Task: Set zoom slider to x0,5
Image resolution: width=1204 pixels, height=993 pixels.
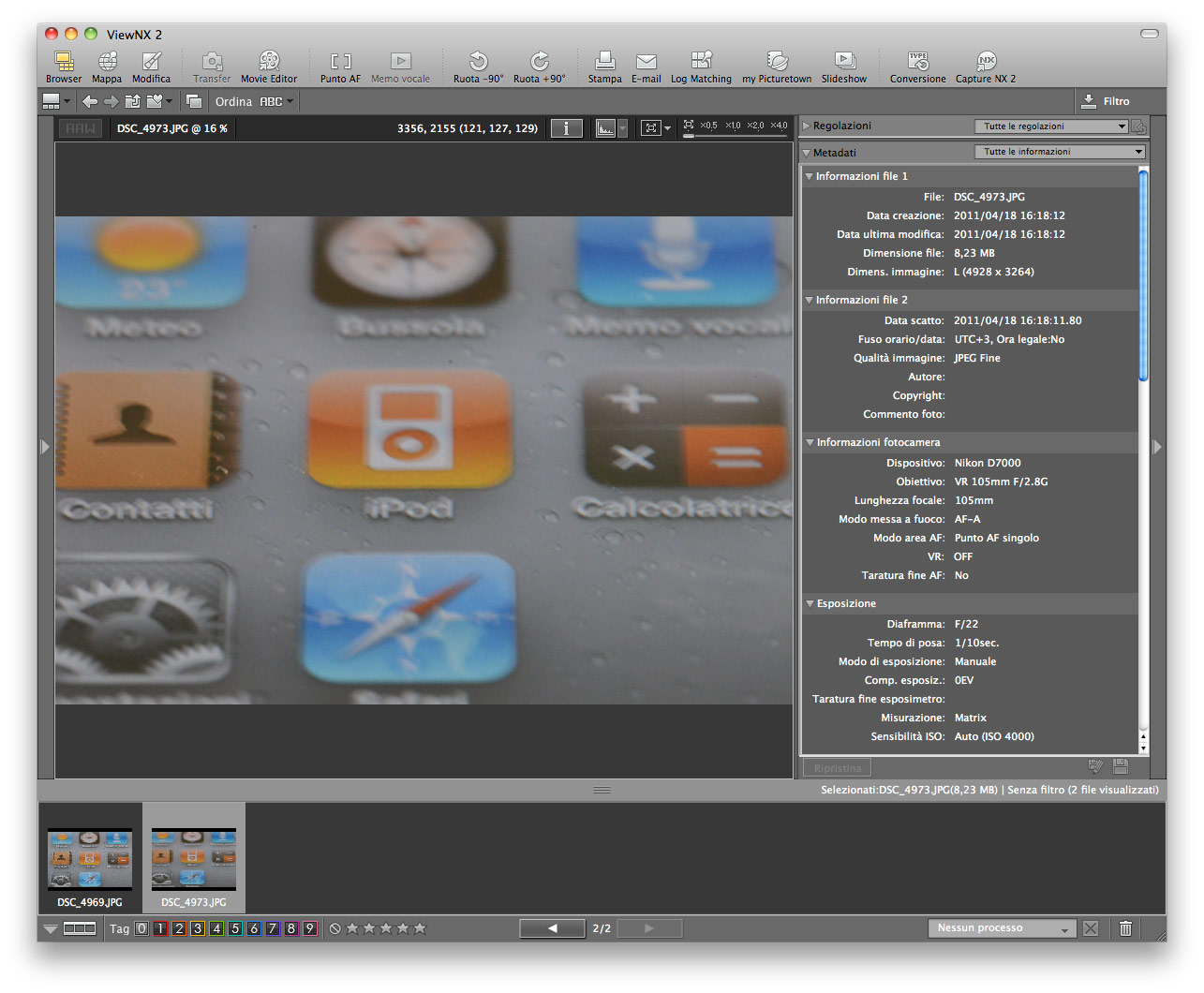Action: (708, 126)
